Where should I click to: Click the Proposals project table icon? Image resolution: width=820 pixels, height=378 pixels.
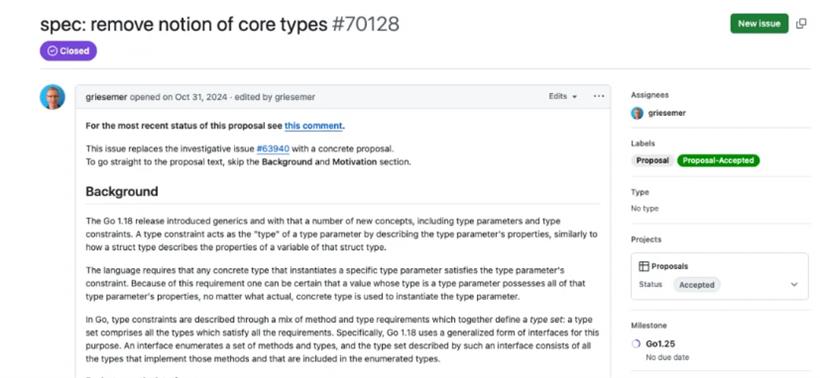(x=644, y=266)
